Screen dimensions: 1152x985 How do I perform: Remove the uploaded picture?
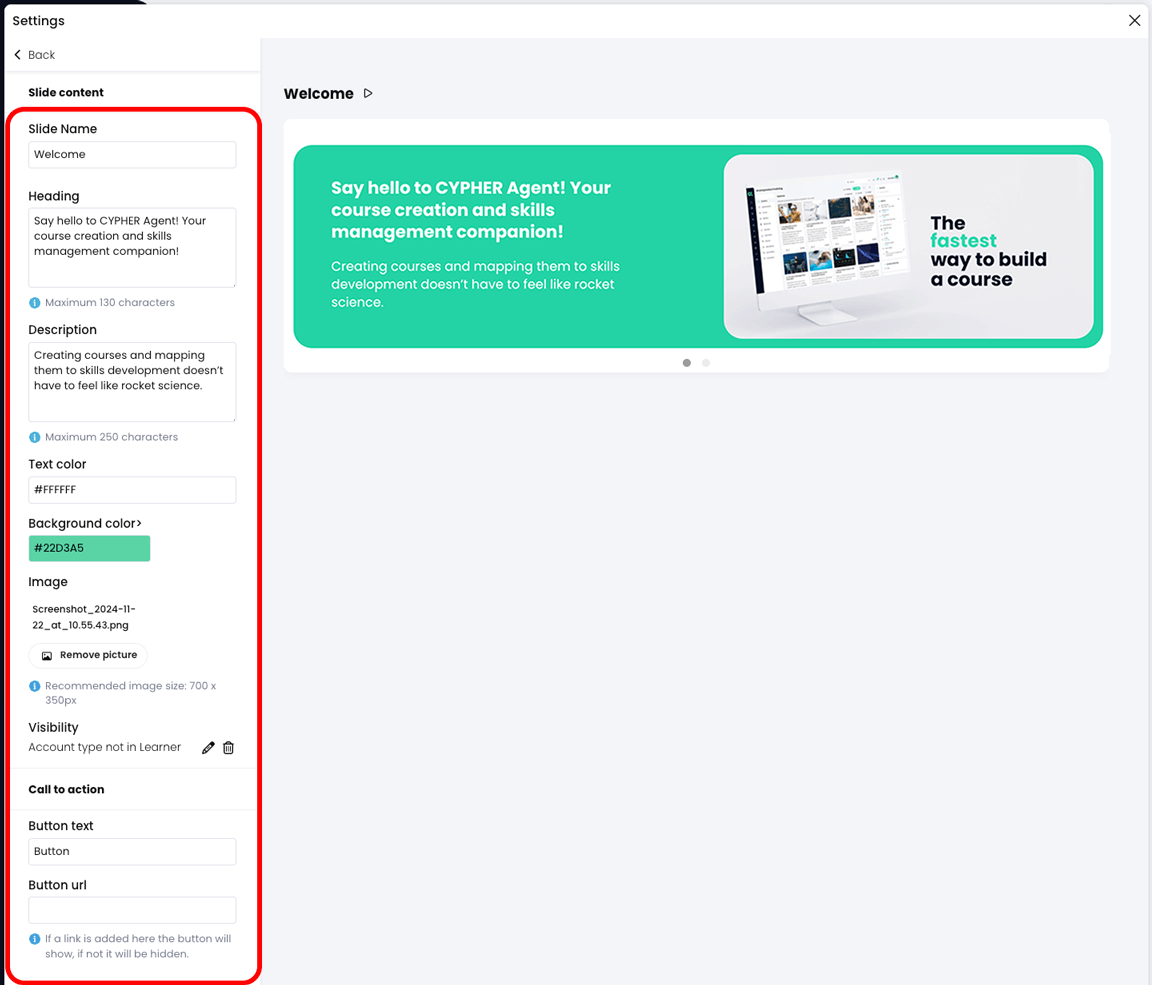(88, 655)
